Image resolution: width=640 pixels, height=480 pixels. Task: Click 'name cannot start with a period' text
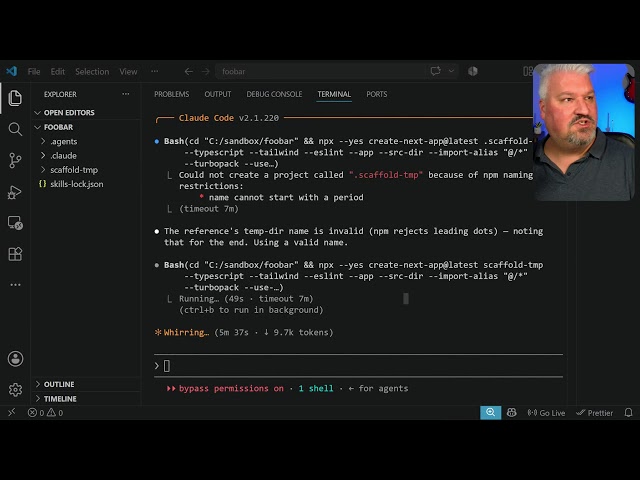coord(286,197)
